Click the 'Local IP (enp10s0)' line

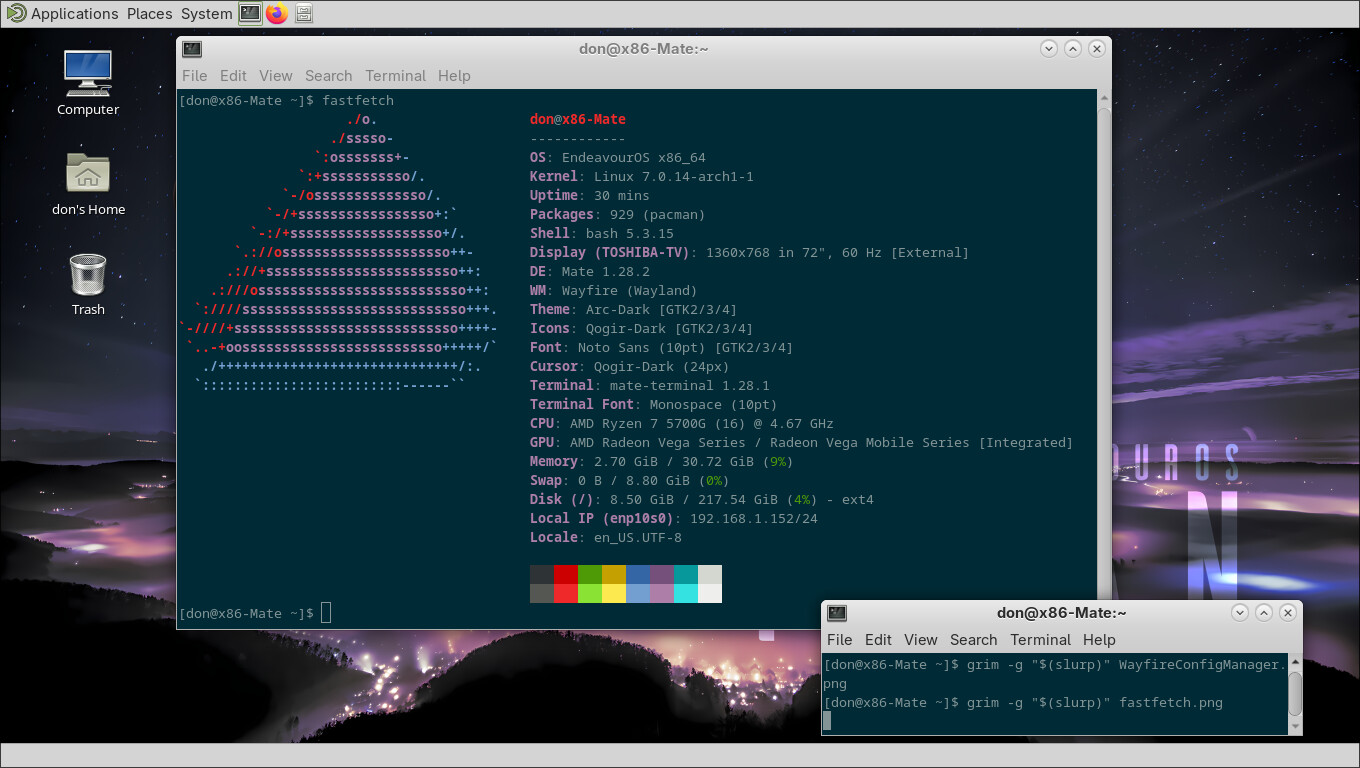(x=674, y=519)
